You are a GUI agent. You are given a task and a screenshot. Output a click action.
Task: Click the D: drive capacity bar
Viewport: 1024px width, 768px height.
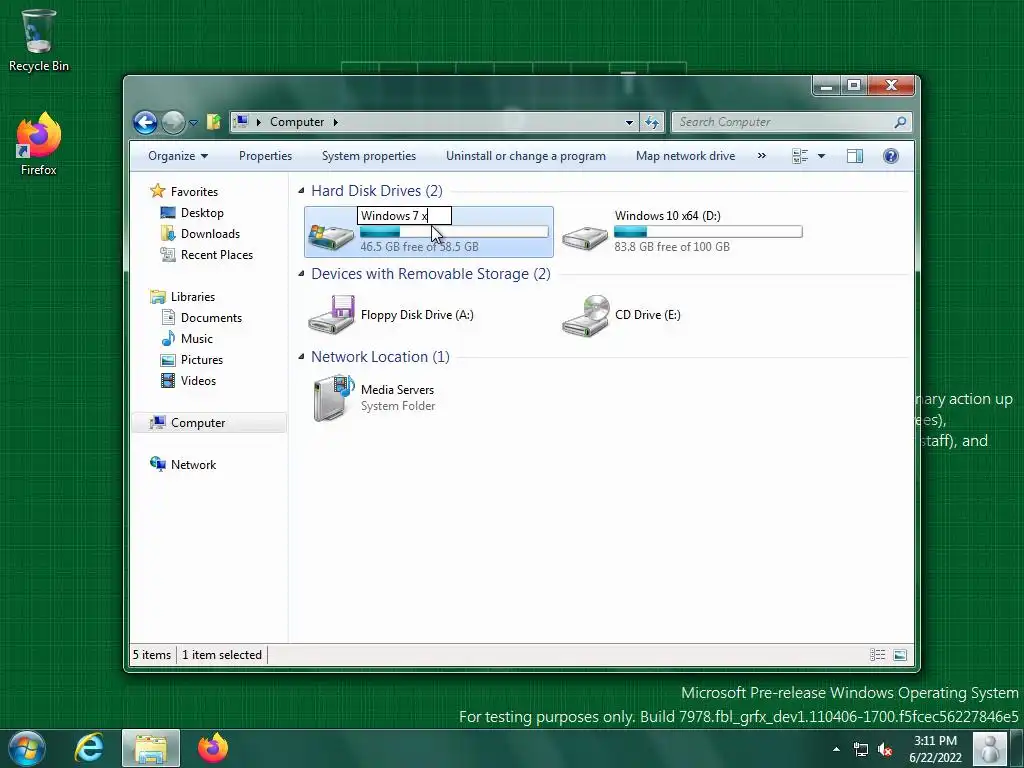click(x=708, y=232)
